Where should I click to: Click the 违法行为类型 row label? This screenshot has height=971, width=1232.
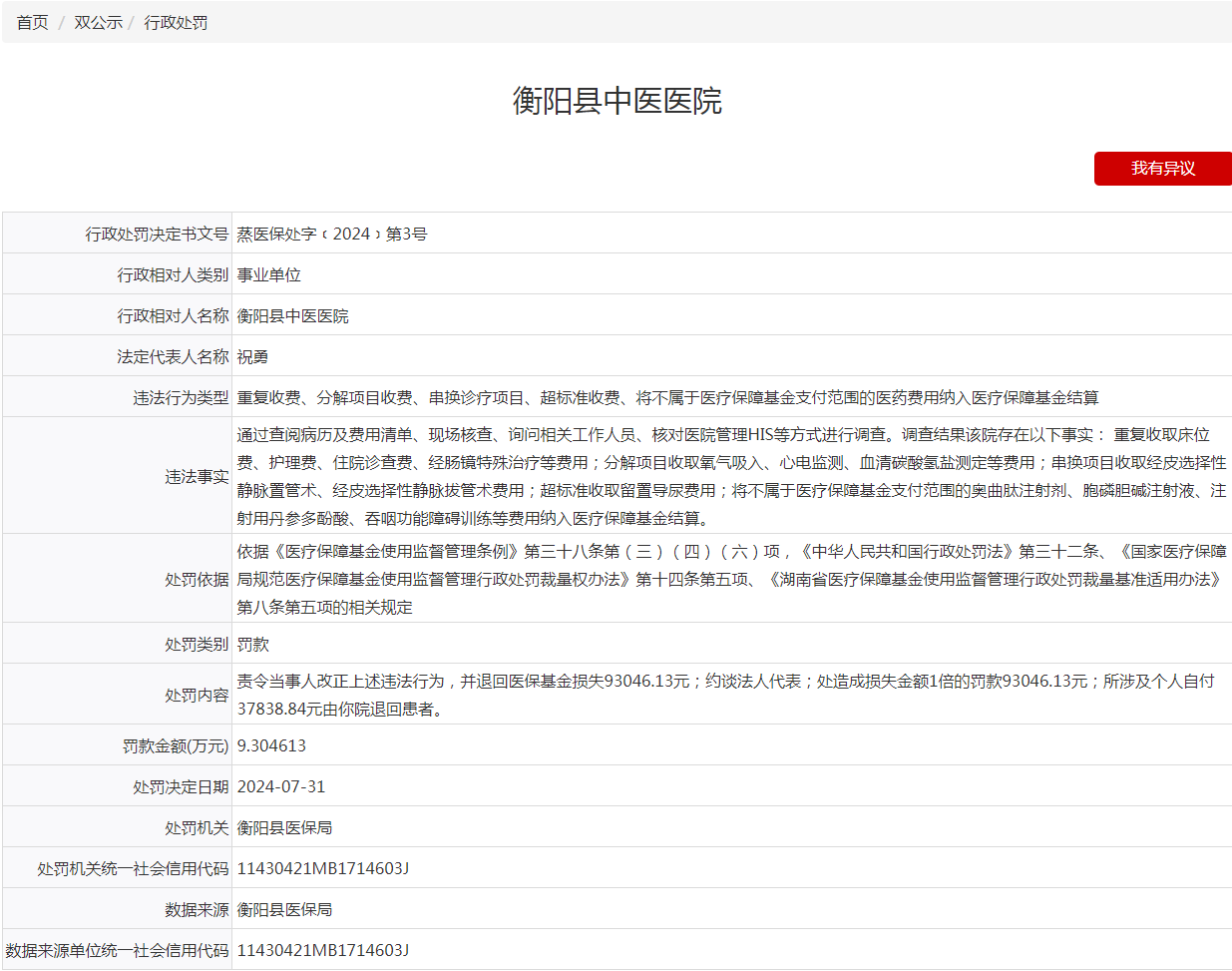181,397
